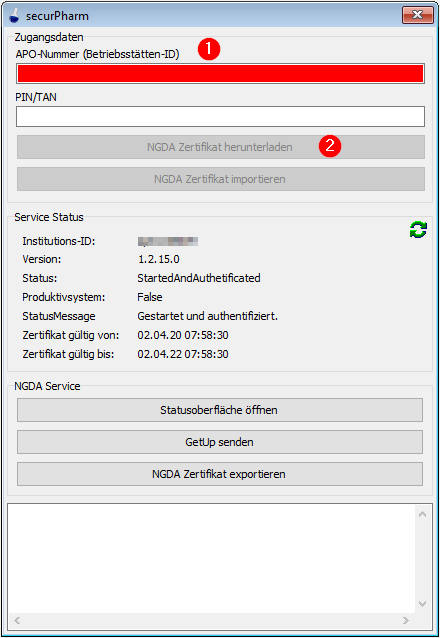
Task: Click the green refresh status icon
Action: click(x=418, y=229)
